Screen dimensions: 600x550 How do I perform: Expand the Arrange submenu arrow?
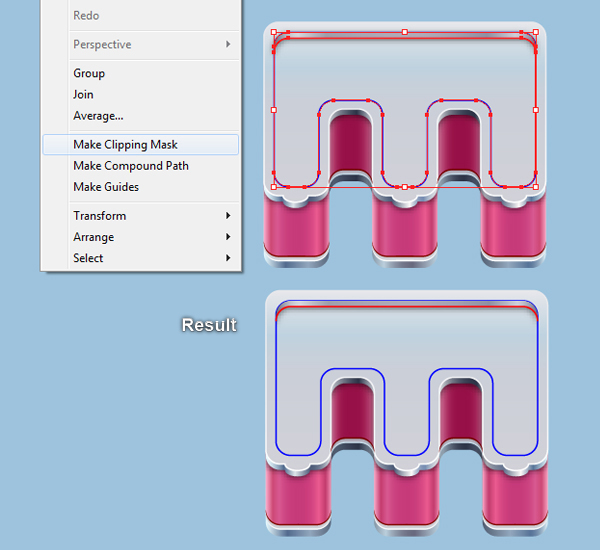pyautogui.click(x=228, y=237)
